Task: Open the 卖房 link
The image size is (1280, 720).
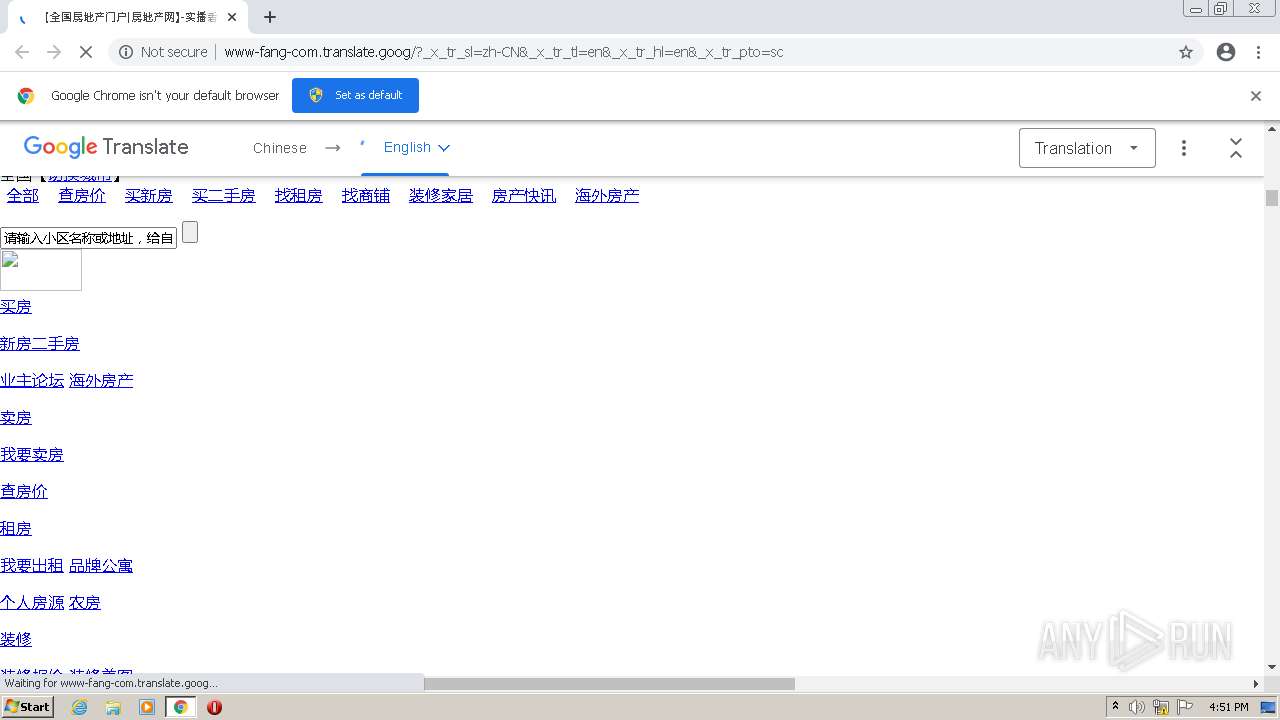Action: [16, 418]
